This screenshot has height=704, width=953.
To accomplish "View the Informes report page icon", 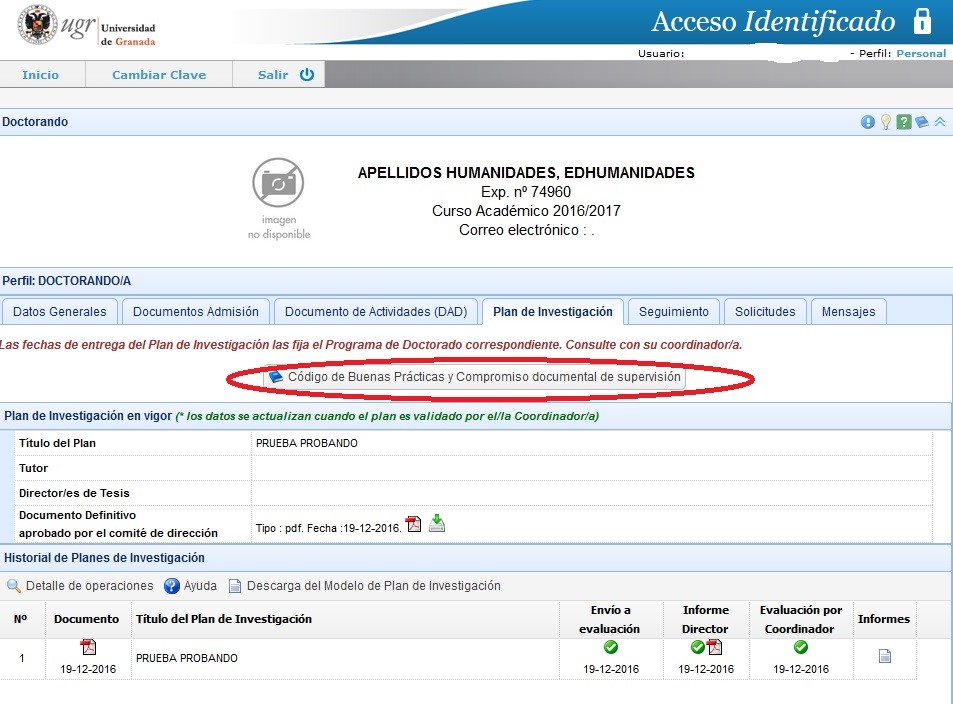I will pos(884,656).
